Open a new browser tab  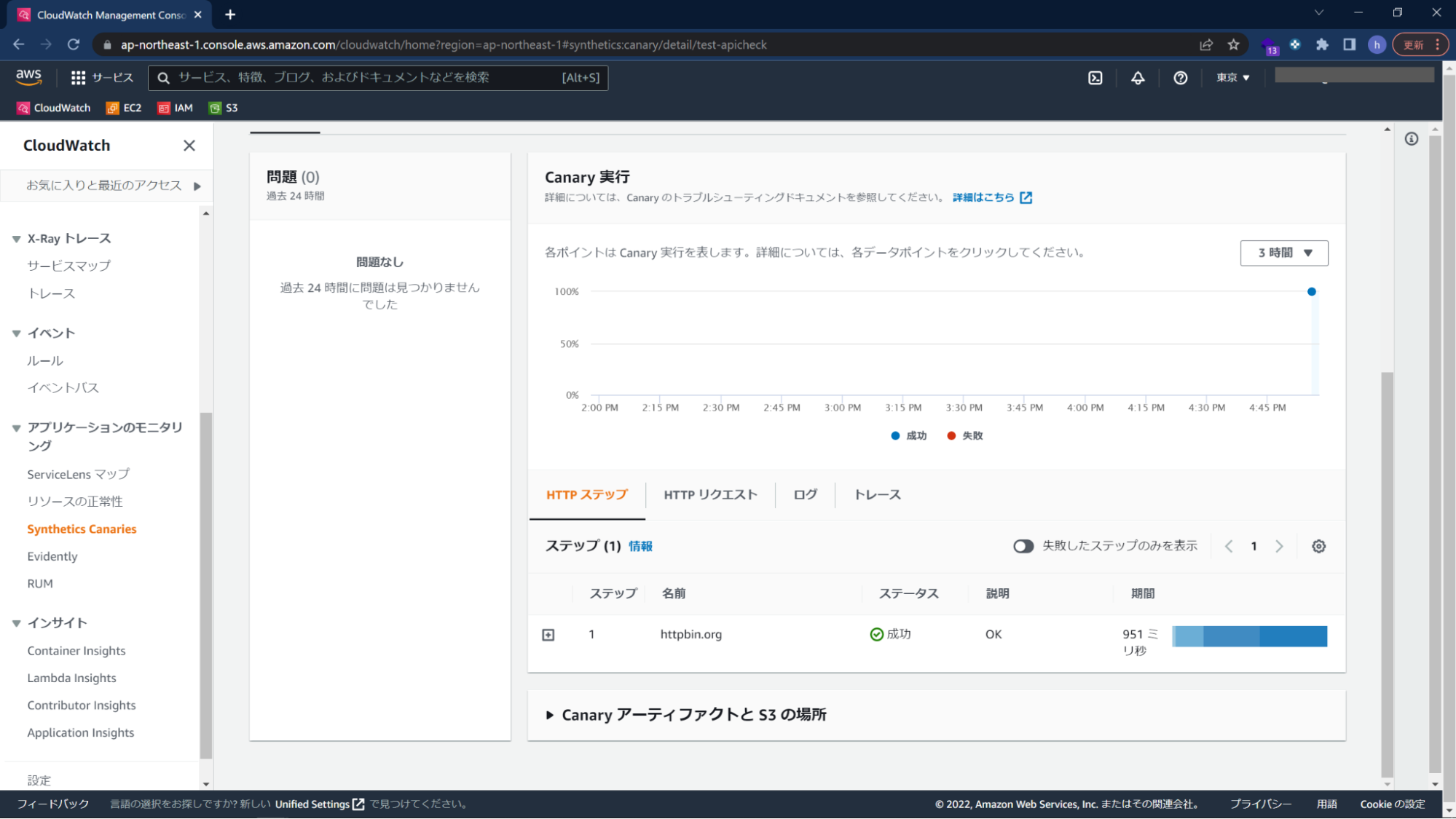230,15
